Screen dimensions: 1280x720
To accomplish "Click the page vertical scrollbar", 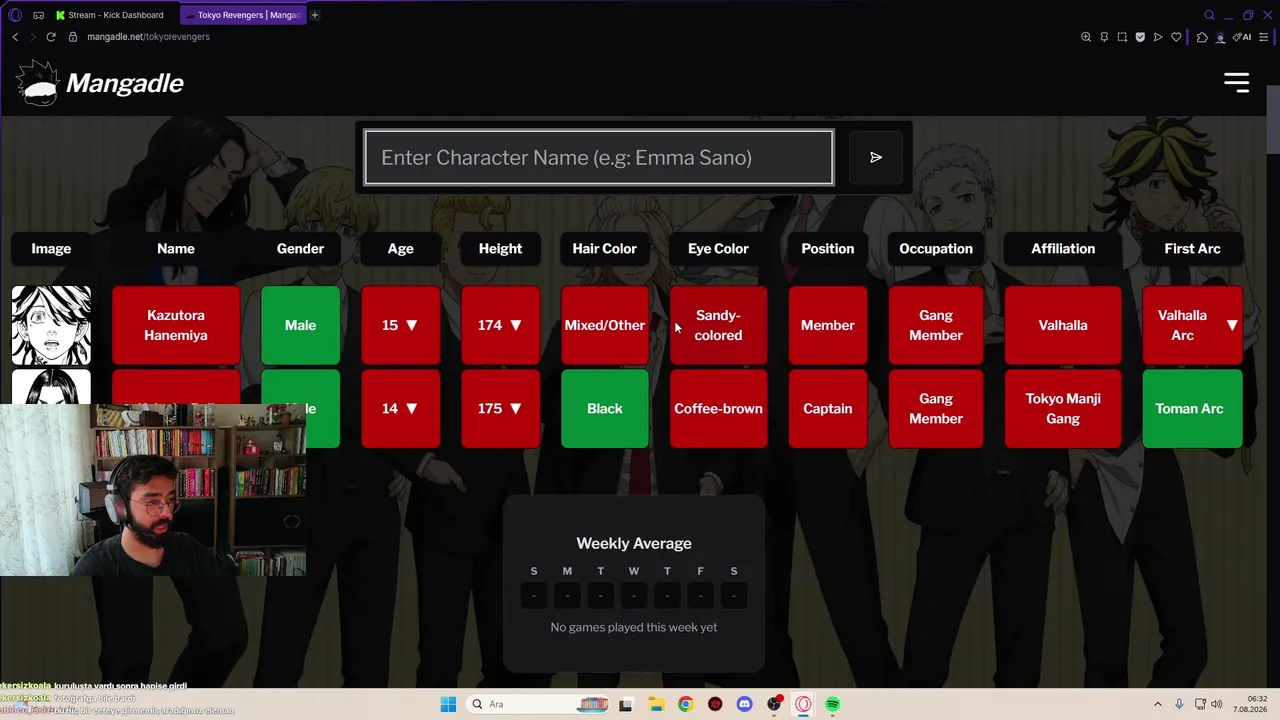I will click(x=1273, y=120).
